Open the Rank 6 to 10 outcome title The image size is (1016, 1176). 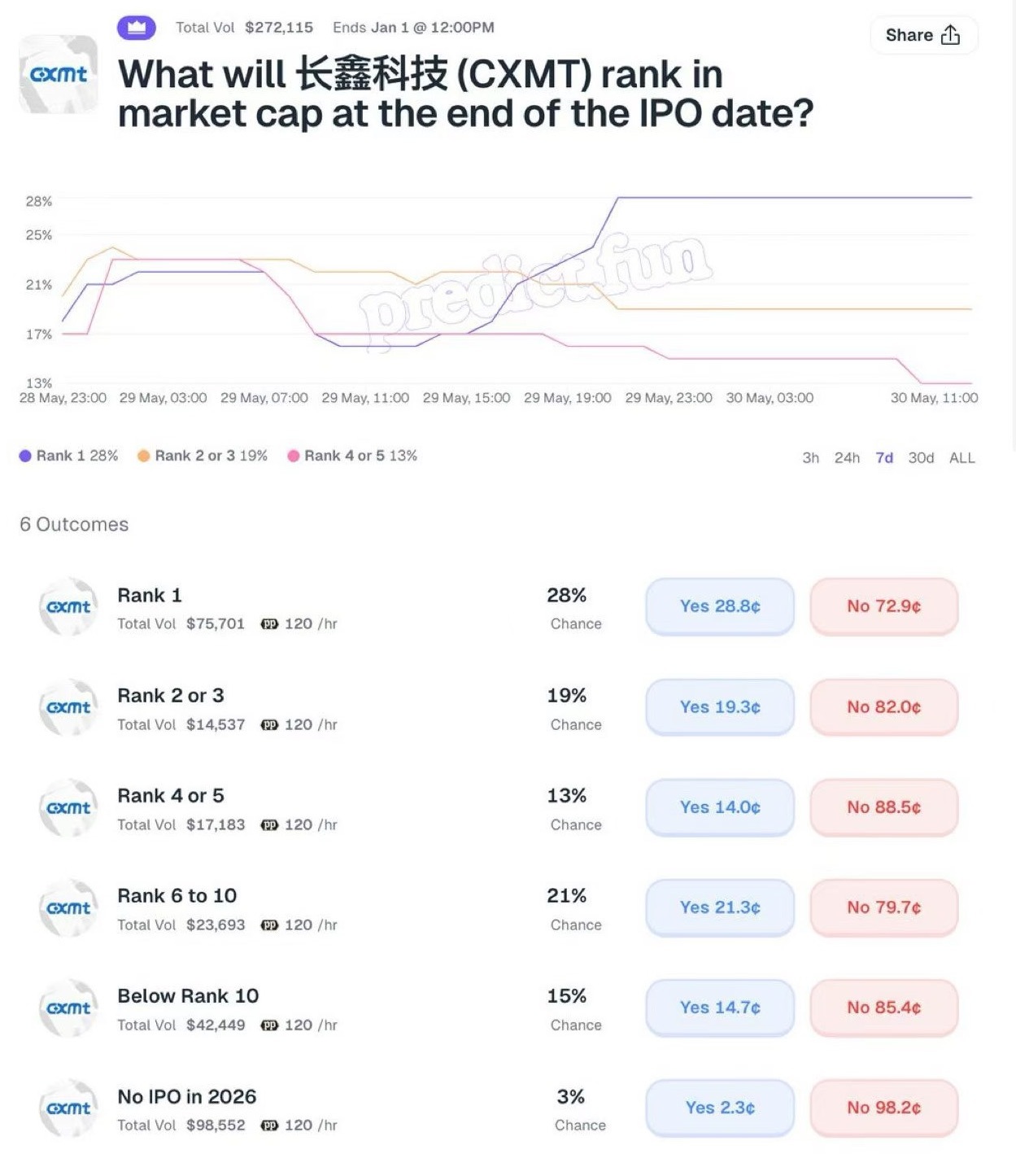[x=177, y=896]
